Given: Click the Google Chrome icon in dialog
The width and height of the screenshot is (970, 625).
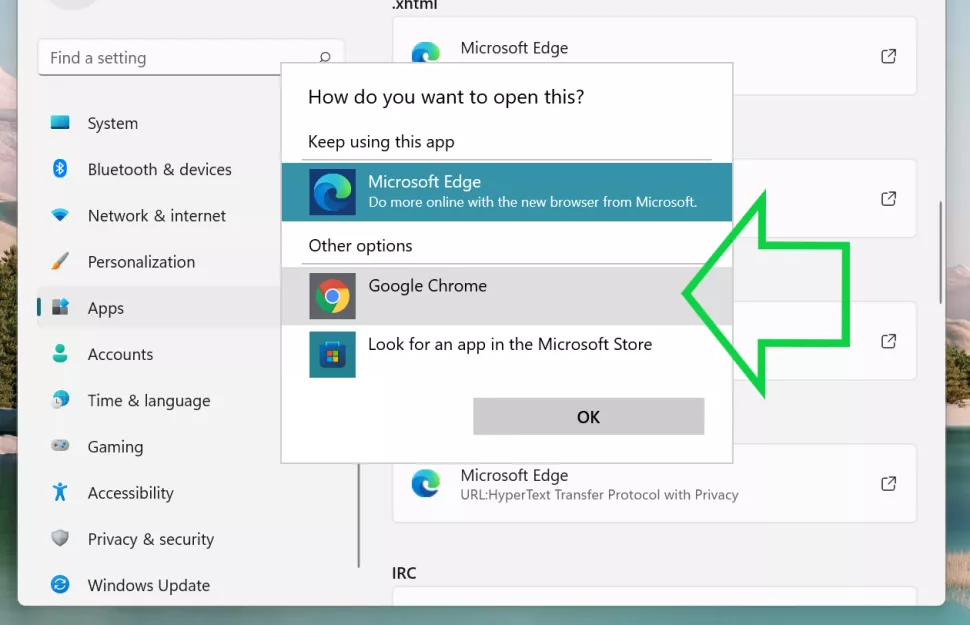Looking at the screenshot, I should (332, 296).
